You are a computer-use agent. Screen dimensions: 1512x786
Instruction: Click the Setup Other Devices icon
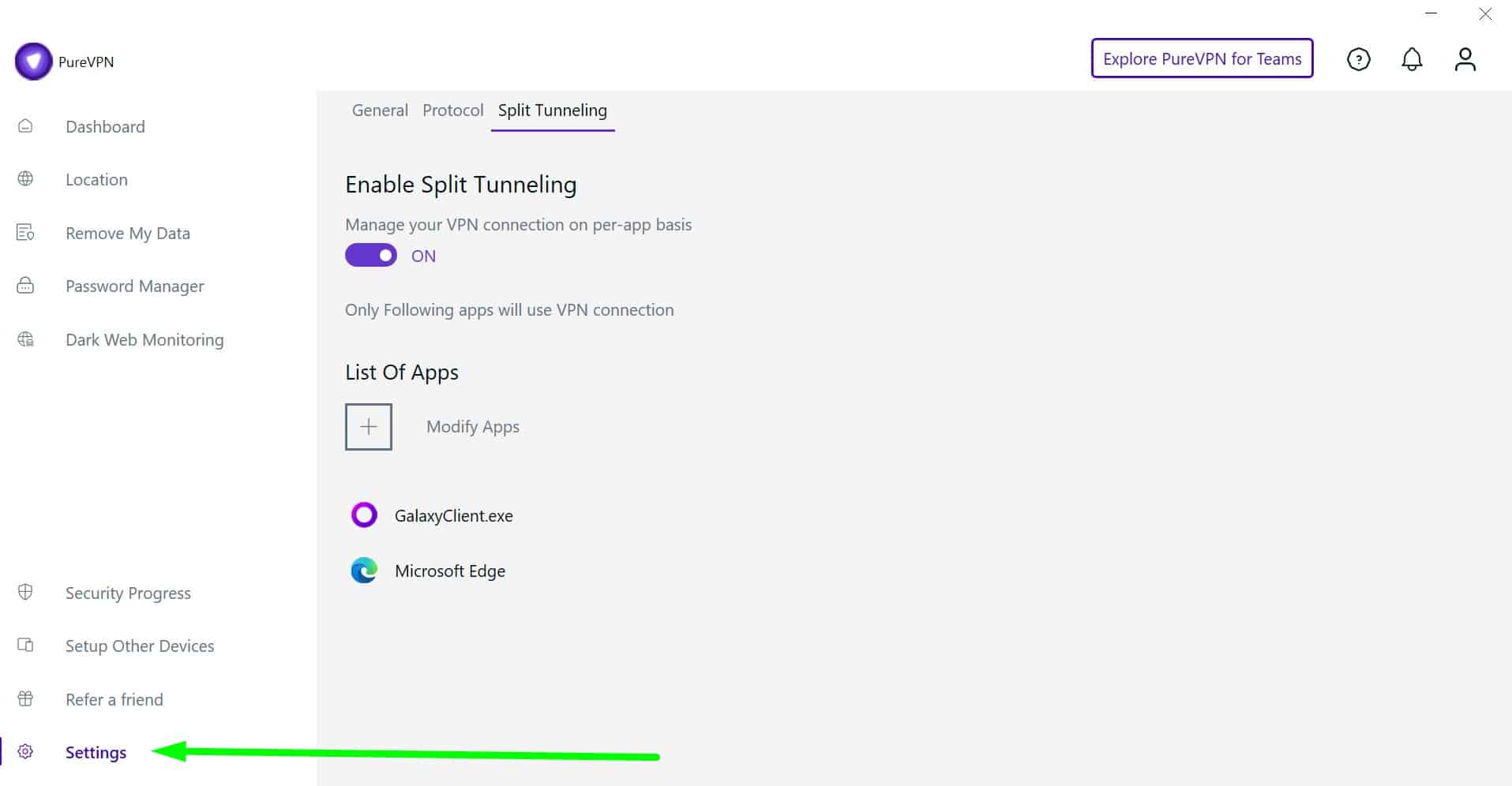click(x=25, y=646)
